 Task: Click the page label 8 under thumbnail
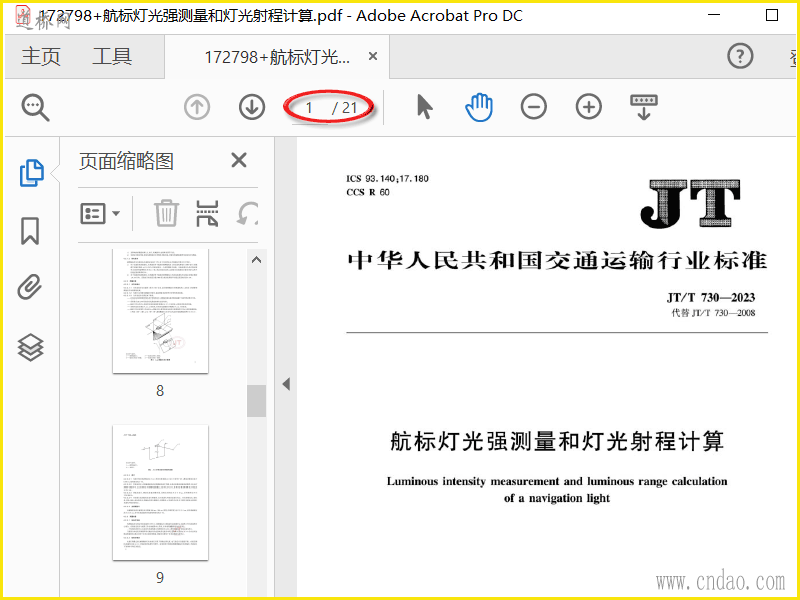point(160,391)
